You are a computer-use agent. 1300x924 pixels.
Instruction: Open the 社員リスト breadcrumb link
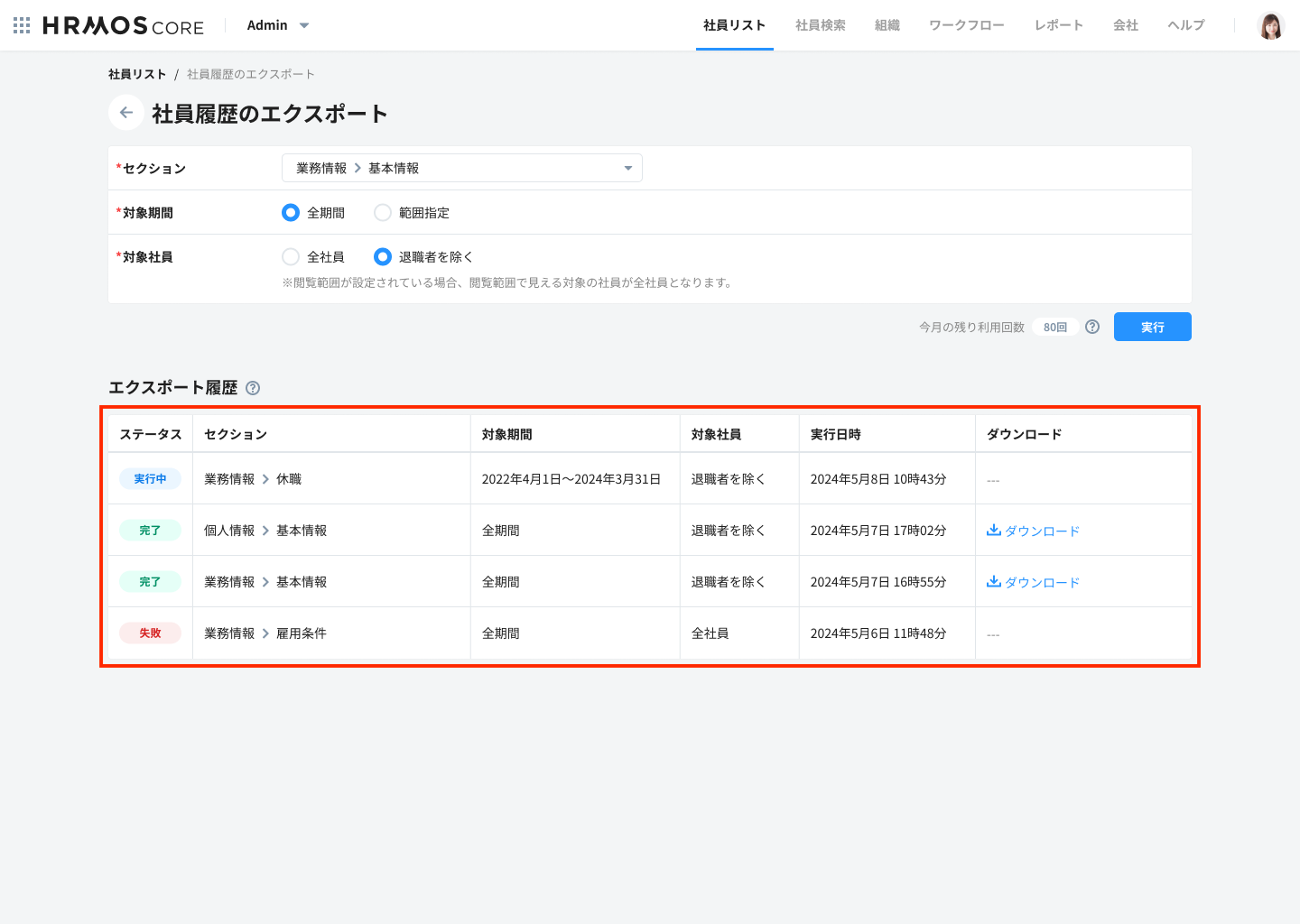[x=136, y=73]
